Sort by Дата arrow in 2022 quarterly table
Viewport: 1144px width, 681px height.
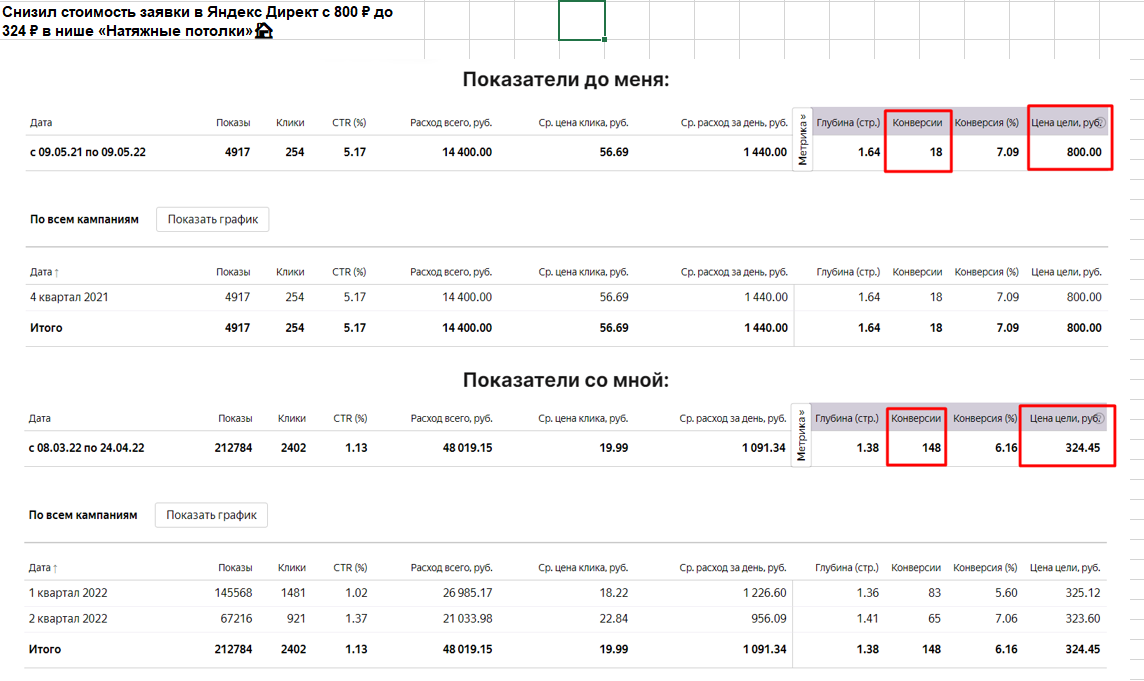[x=55, y=568]
